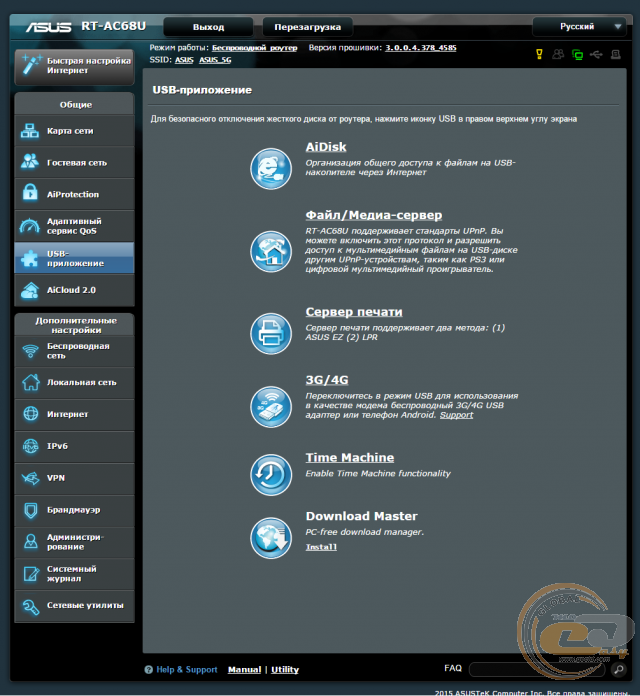Open the Русский language dropdown
640x696 pixels.
tap(579, 27)
